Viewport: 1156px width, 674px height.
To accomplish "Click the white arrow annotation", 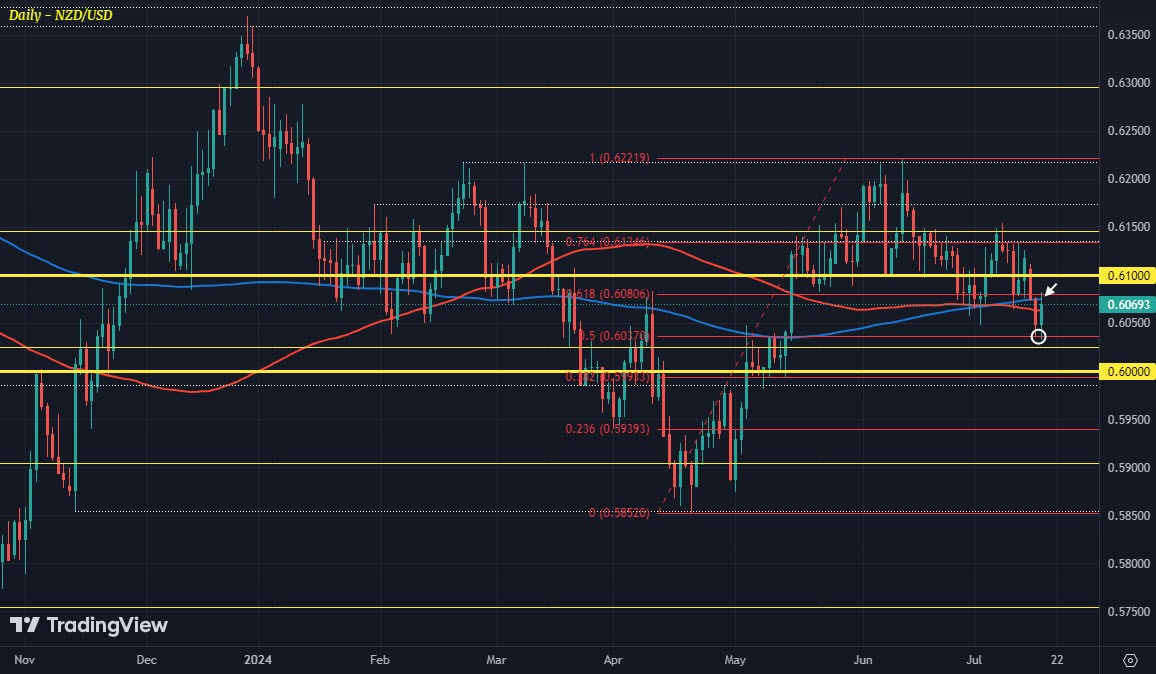I will coord(1051,289).
